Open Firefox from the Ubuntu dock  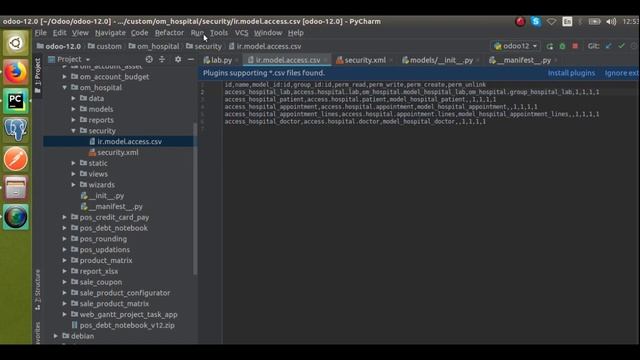pos(16,72)
